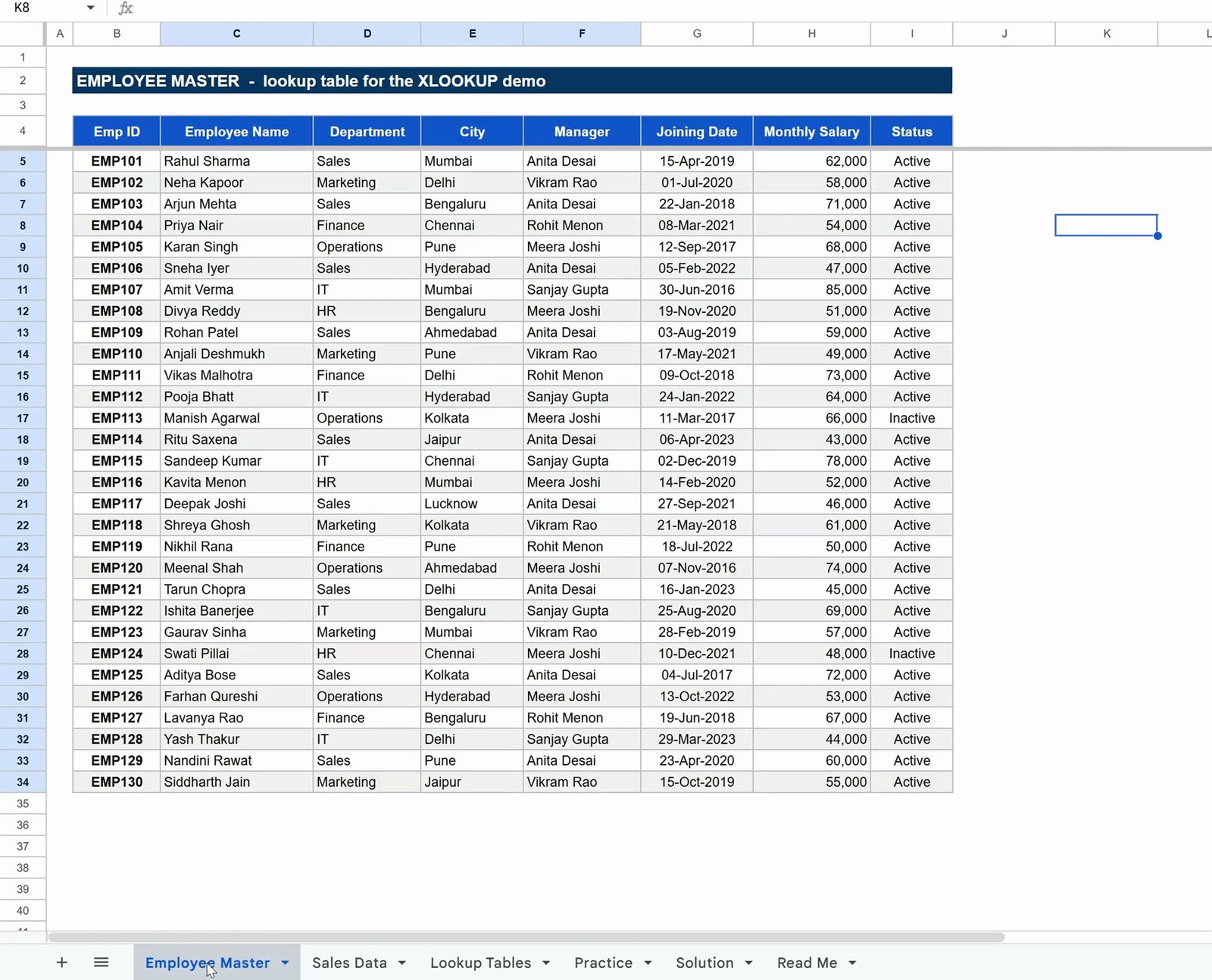Open Practice tab dropdown arrow
Image resolution: width=1212 pixels, height=980 pixels.
648,963
